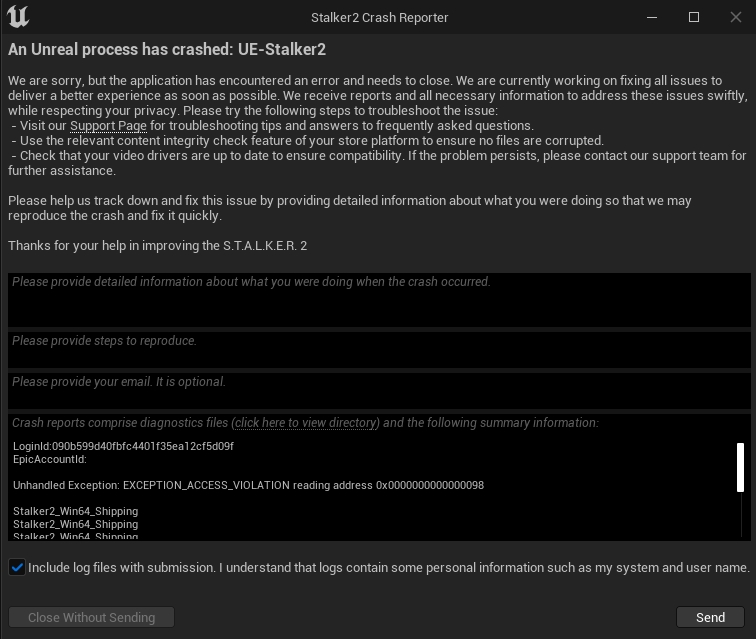Click the crash summary scrollbar thumb
This screenshot has width=756, height=639.
coord(741,467)
